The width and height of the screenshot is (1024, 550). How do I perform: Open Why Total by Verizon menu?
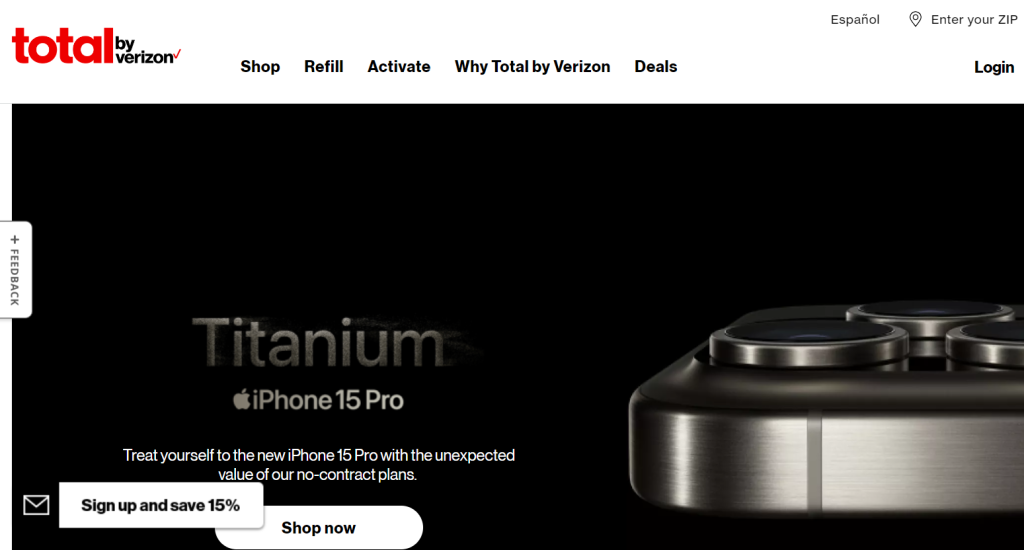click(532, 67)
